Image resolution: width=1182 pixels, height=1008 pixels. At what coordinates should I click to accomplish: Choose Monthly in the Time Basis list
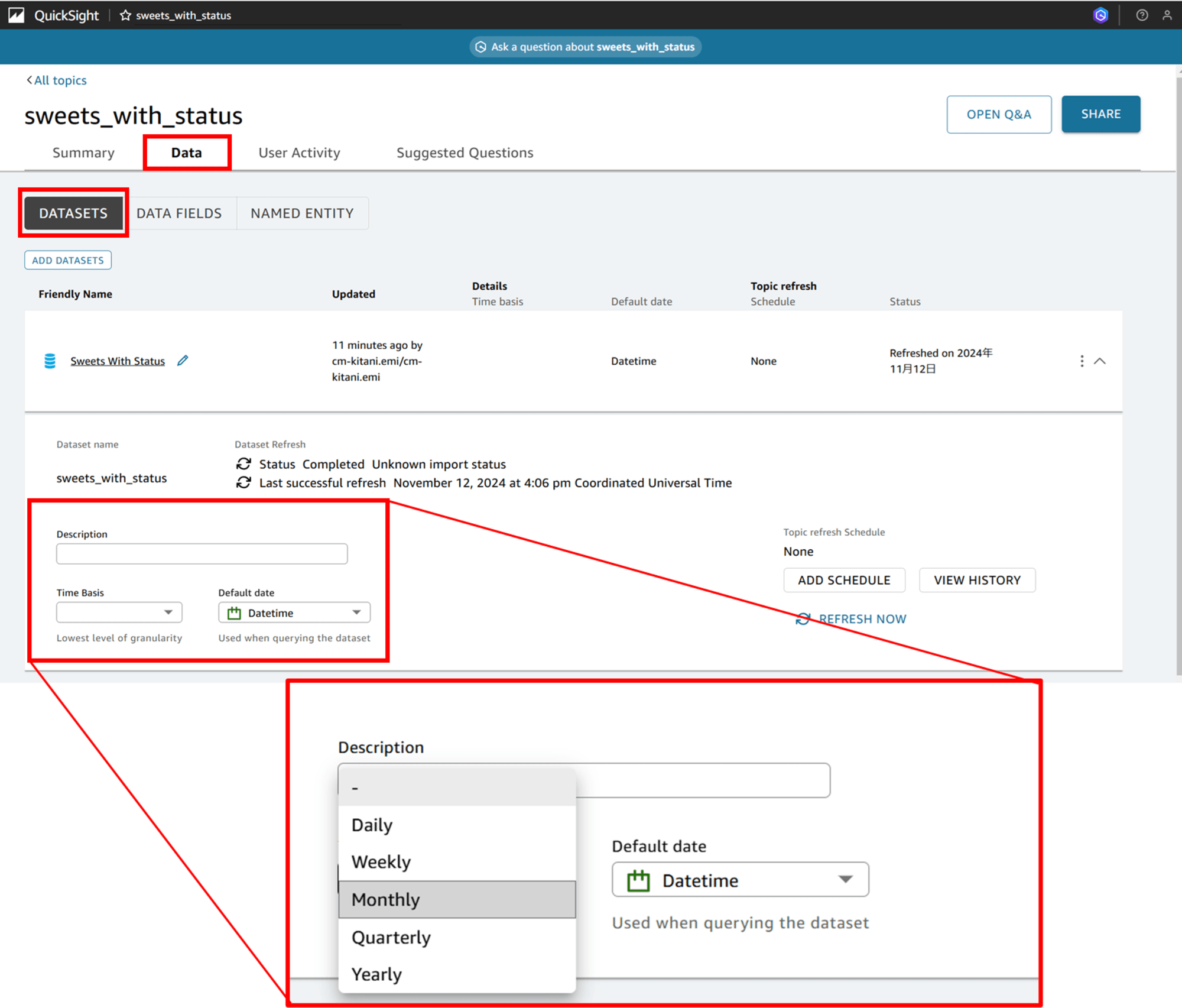point(457,899)
